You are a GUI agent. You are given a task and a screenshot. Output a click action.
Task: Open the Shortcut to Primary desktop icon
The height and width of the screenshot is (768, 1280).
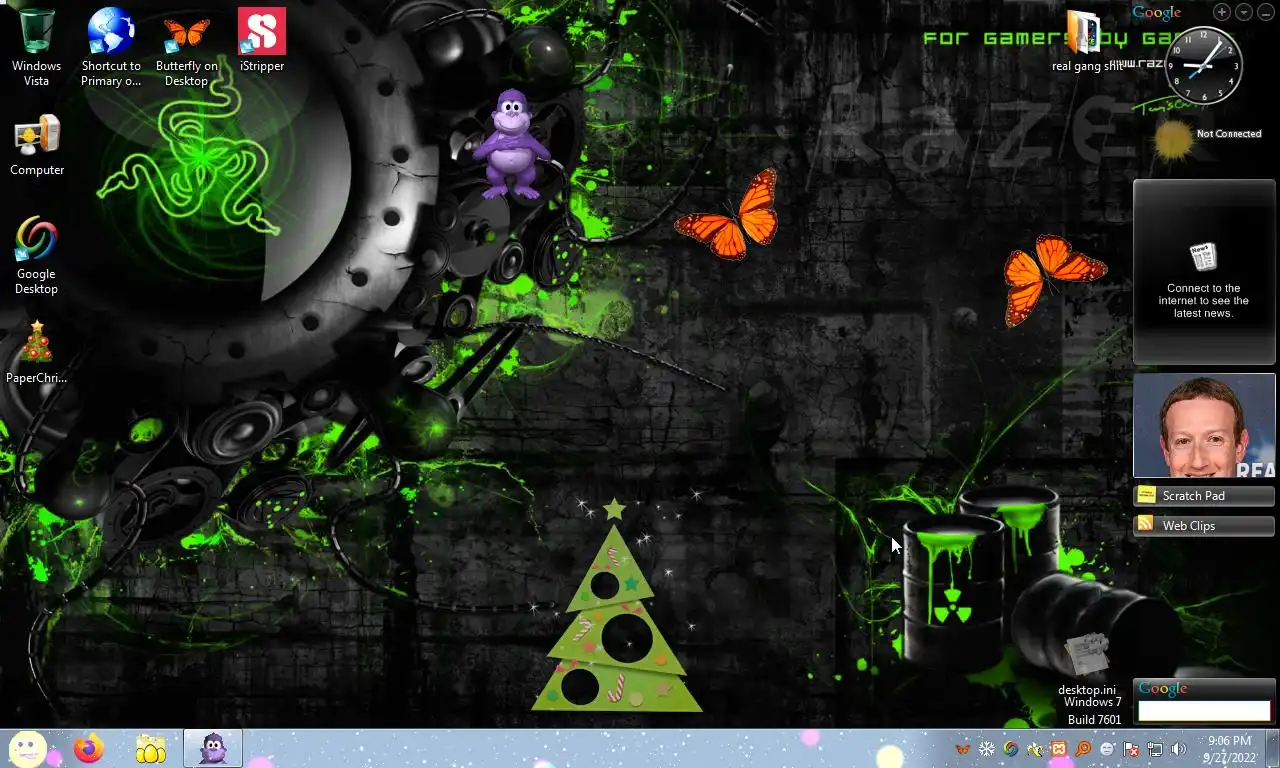click(x=111, y=47)
